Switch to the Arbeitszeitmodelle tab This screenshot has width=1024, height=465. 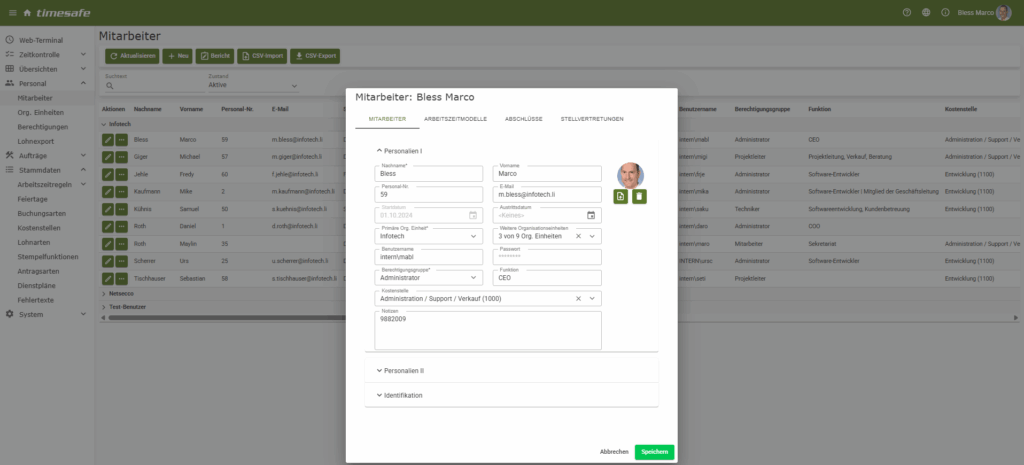(x=455, y=119)
